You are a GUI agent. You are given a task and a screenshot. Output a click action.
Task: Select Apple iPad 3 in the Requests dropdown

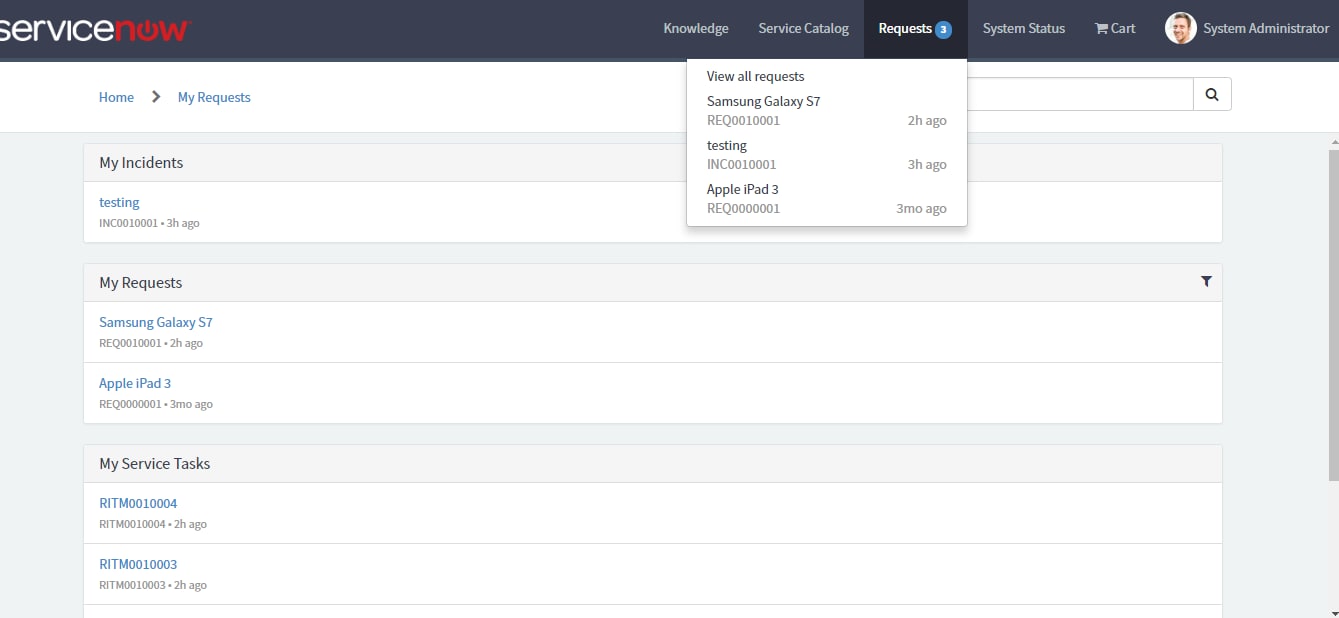742,189
